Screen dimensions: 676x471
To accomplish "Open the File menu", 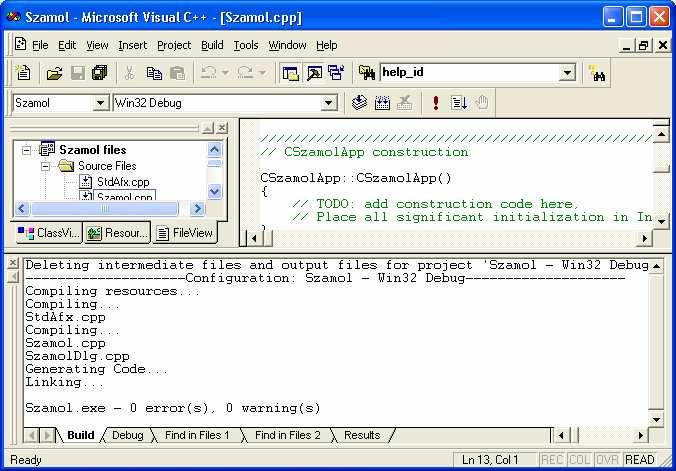I will tap(40, 45).
